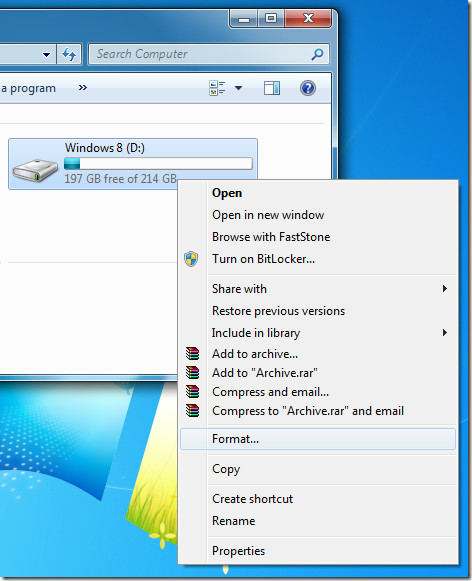Open the address bar history dropdown arrow
The image size is (472, 581).
click(46, 54)
